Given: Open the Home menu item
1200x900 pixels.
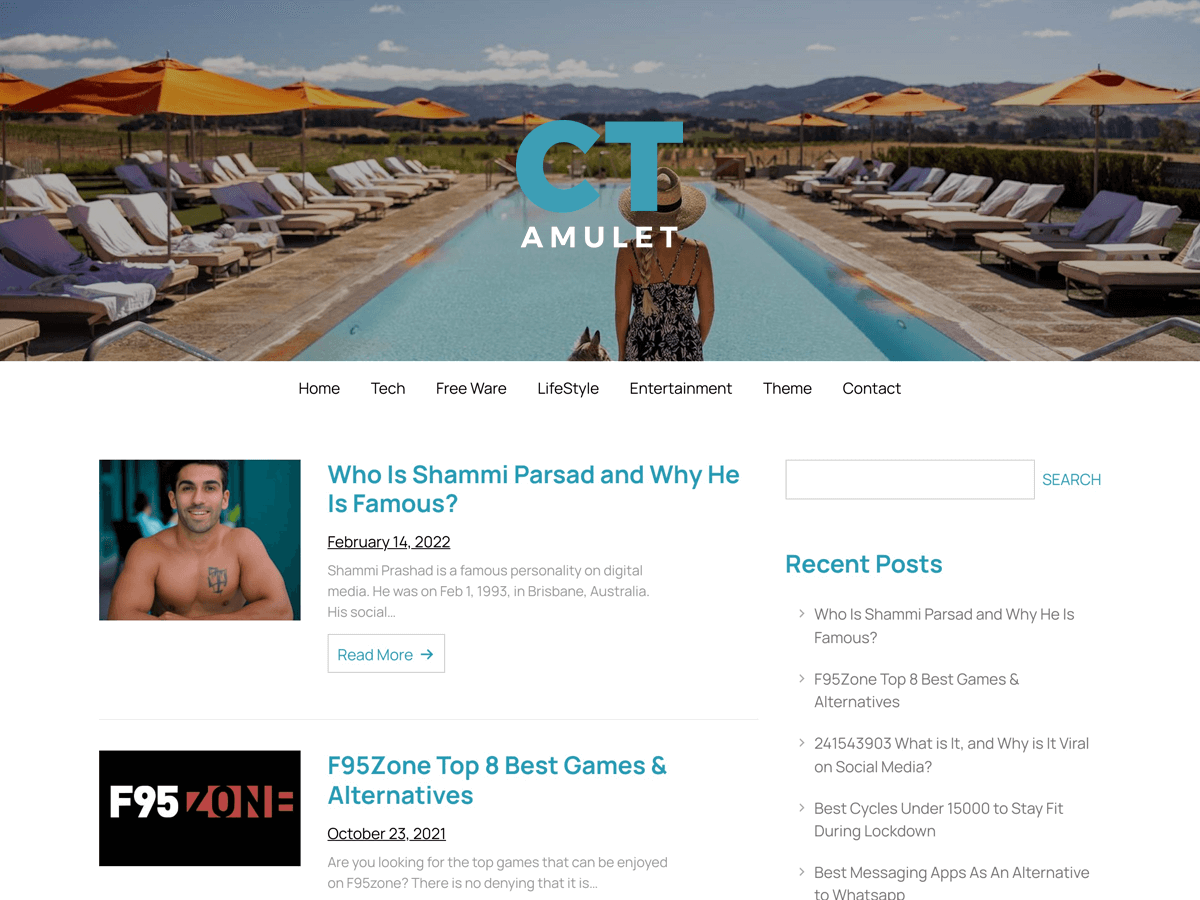Looking at the screenshot, I should point(319,388).
